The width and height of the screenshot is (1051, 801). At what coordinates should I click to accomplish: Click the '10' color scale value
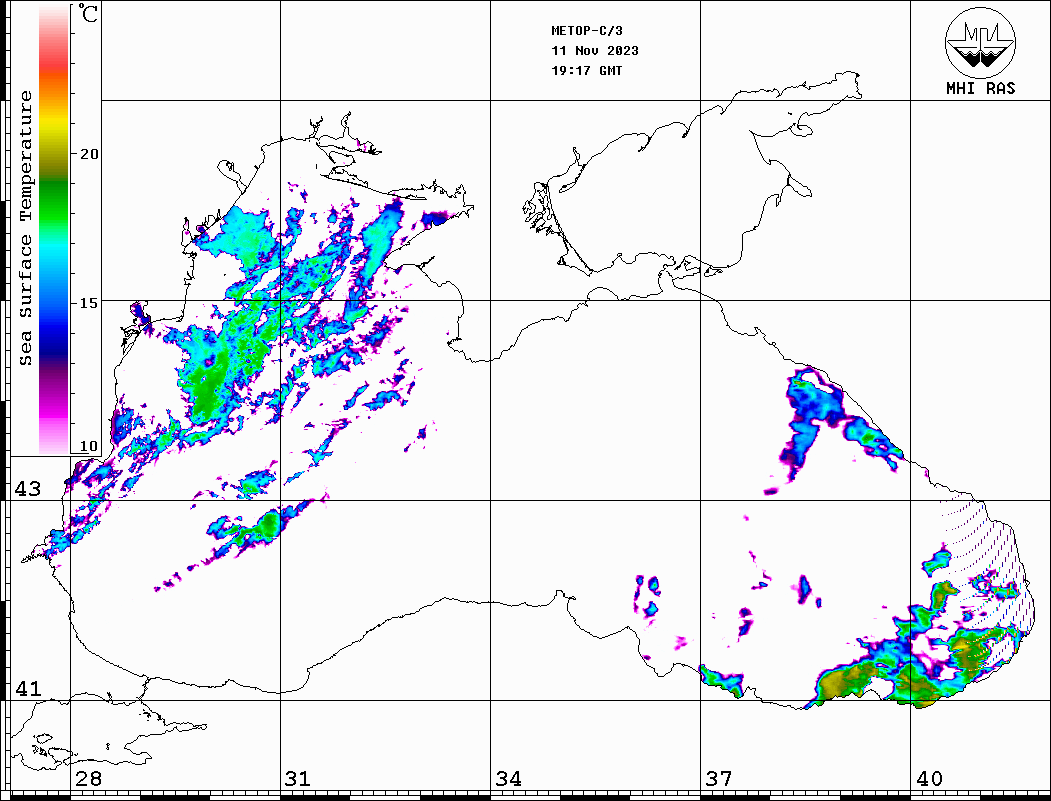tap(88, 446)
